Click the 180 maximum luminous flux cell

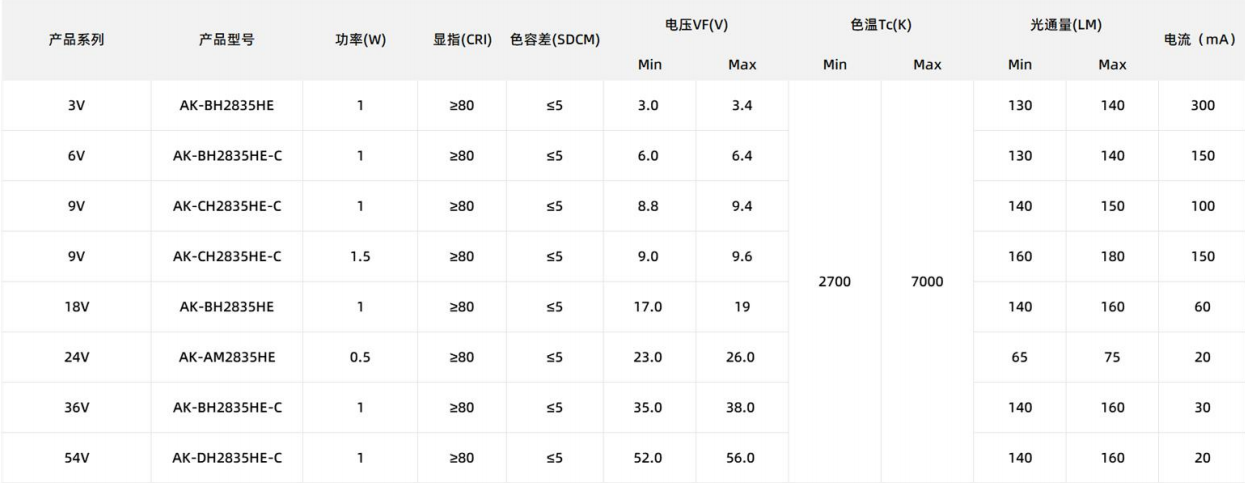point(1112,257)
